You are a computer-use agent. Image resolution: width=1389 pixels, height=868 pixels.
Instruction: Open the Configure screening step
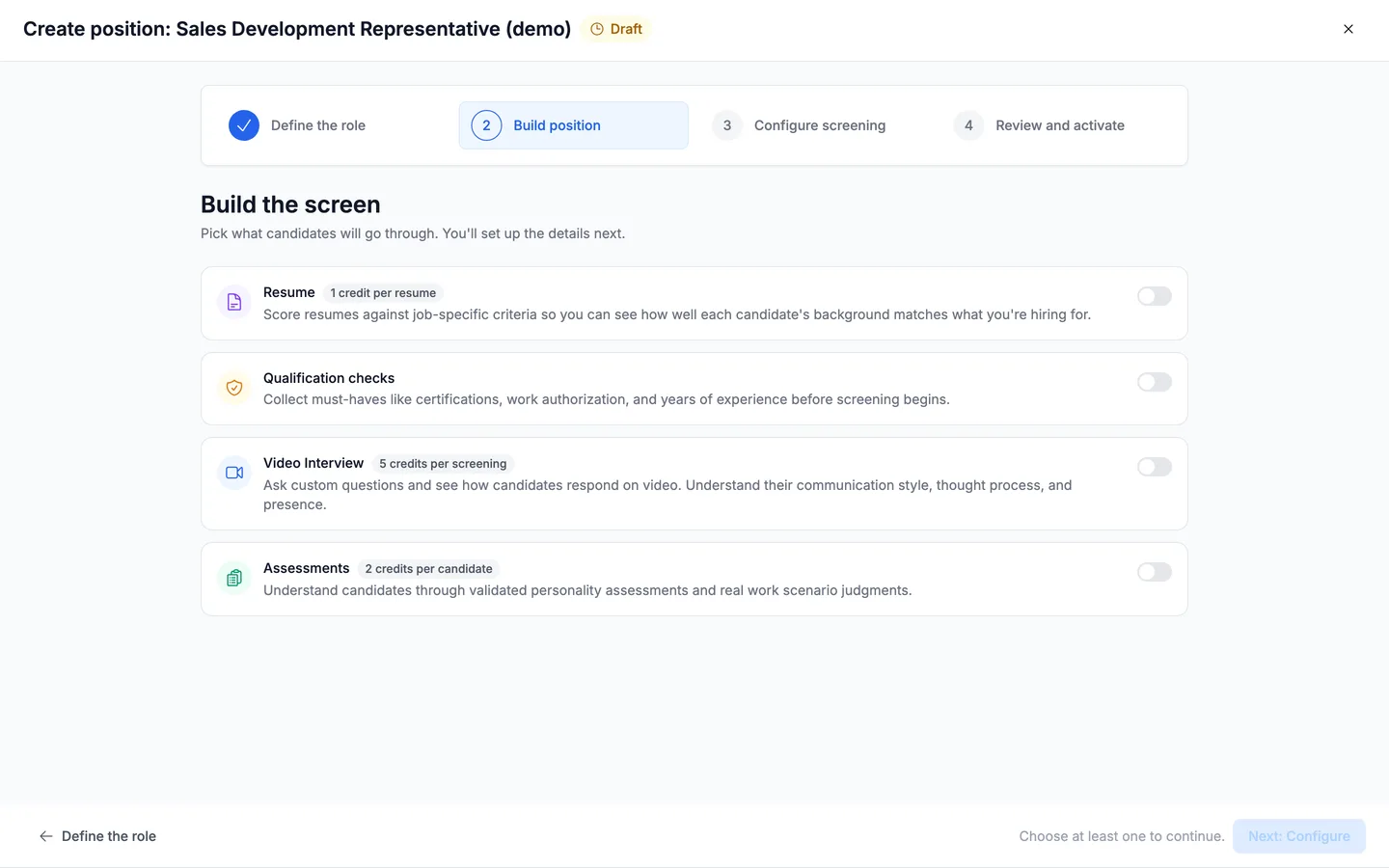pos(815,125)
